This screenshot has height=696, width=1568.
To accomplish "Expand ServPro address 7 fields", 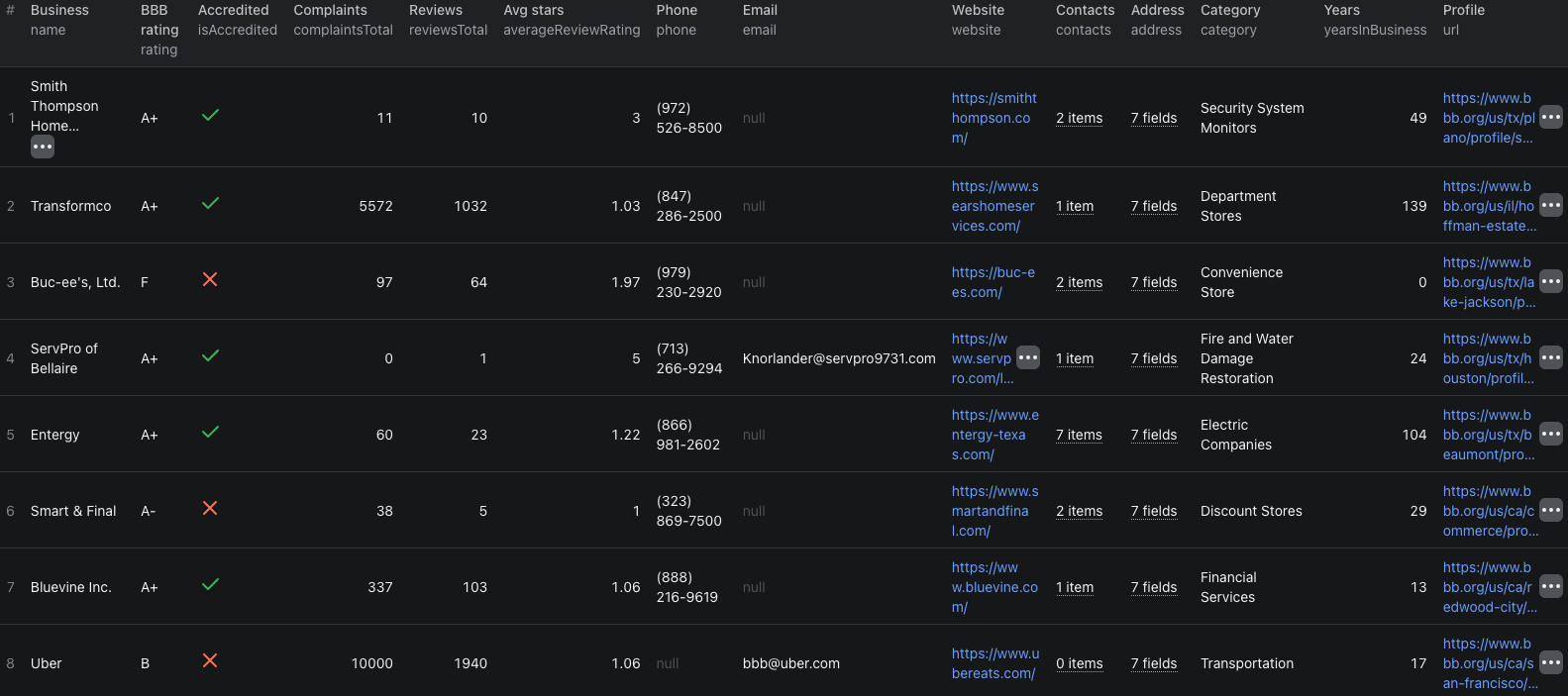I will click(x=1154, y=358).
